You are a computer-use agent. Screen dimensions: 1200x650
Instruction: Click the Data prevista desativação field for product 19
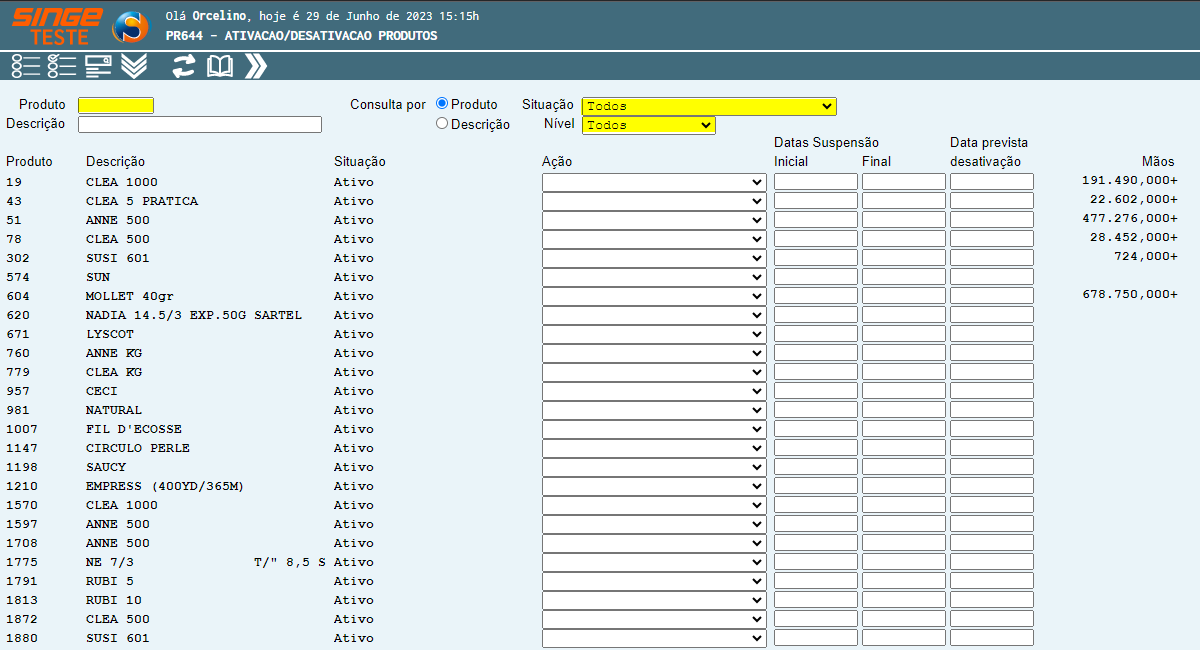992,182
